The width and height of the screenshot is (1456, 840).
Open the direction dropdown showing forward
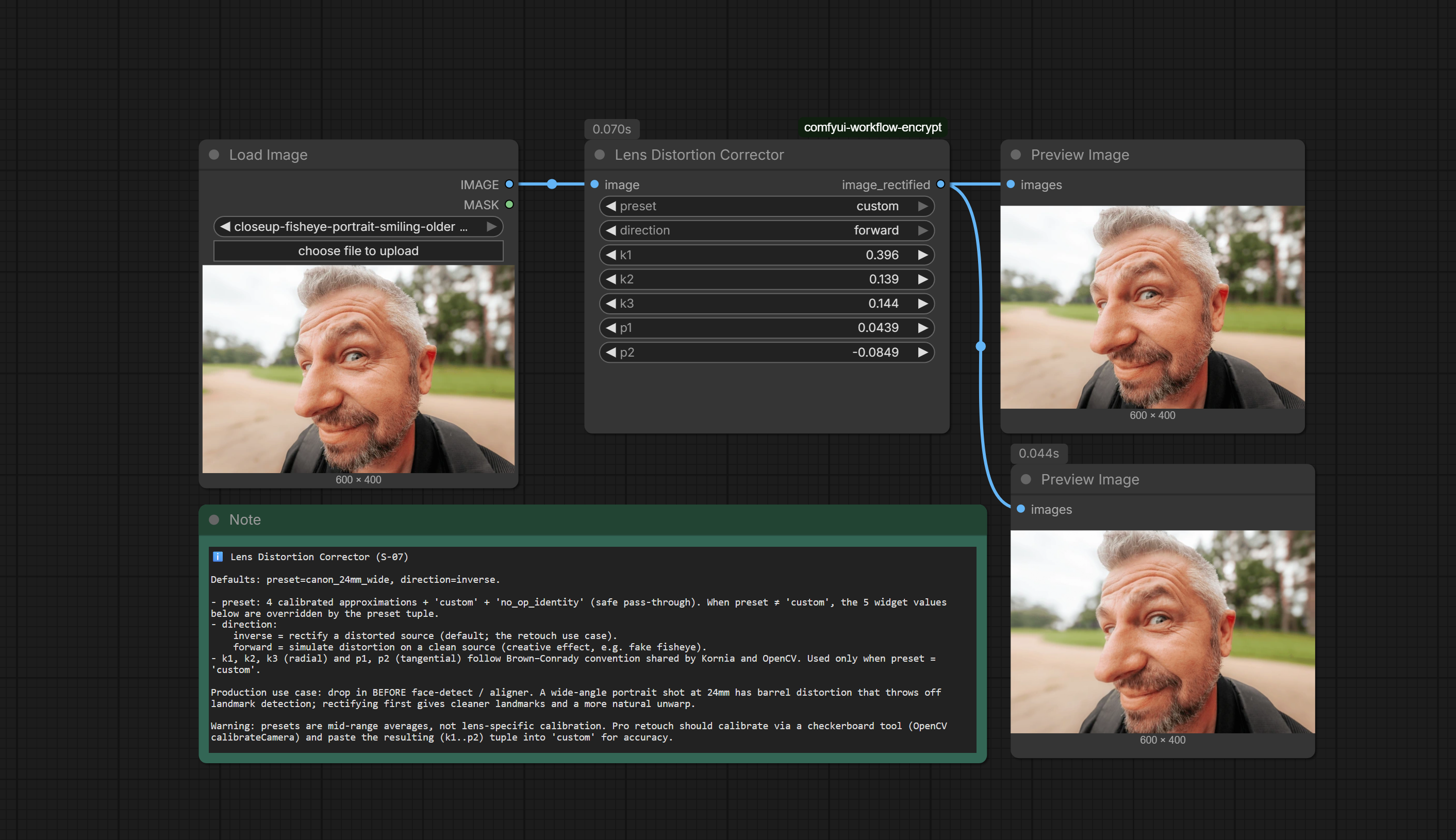tap(766, 230)
